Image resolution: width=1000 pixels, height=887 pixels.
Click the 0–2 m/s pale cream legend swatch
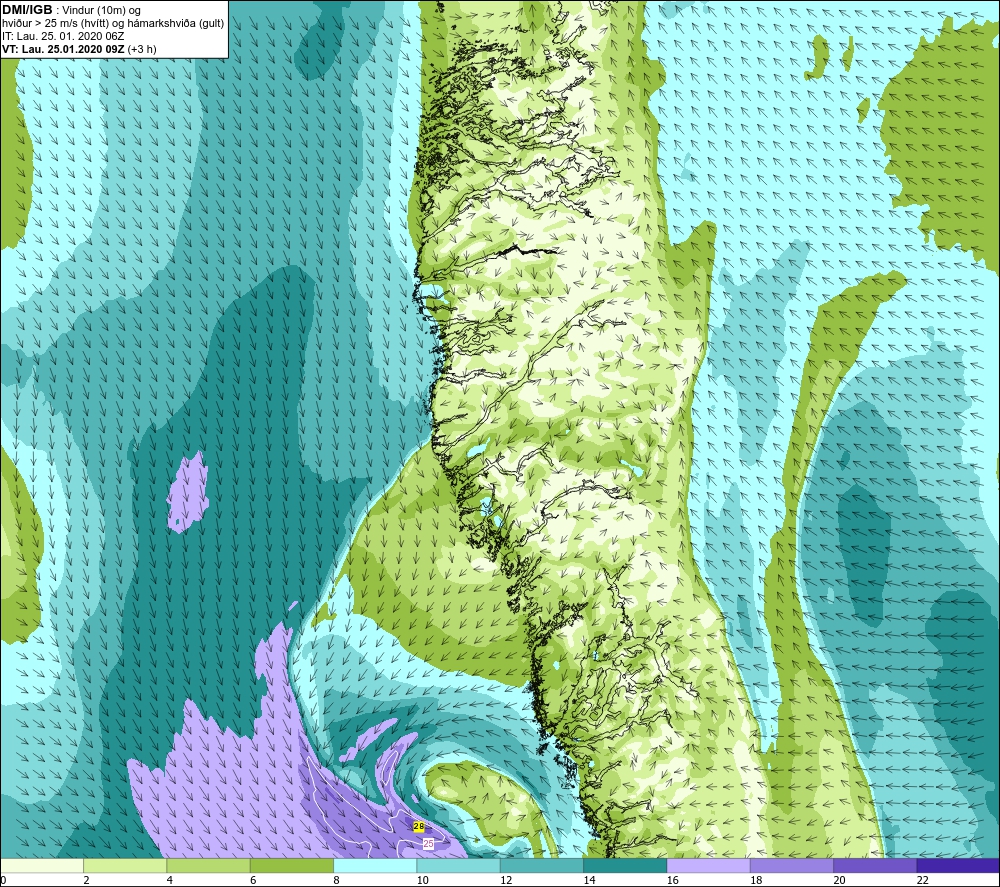(x=42, y=866)
